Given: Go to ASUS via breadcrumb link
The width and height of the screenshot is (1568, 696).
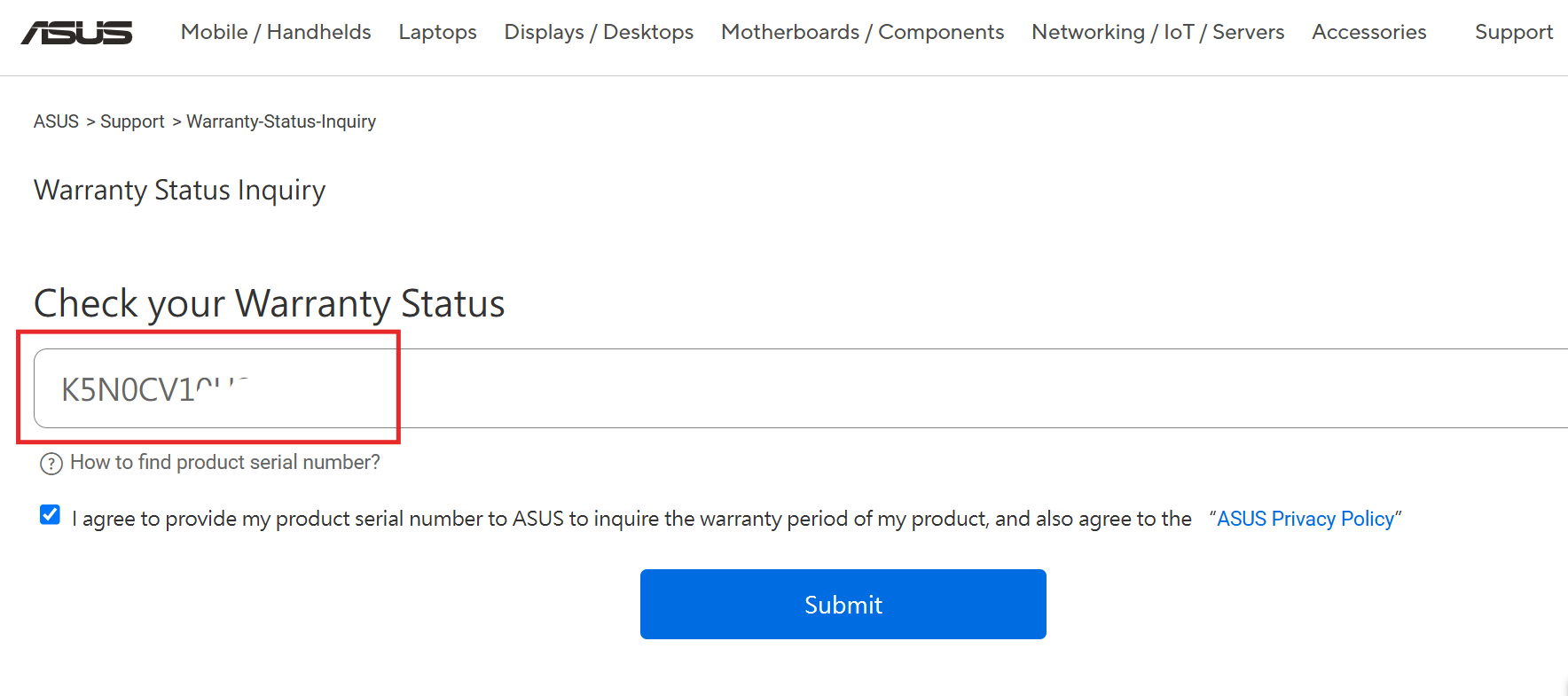Looking at the screenshot, I should [x=56, y=121].
